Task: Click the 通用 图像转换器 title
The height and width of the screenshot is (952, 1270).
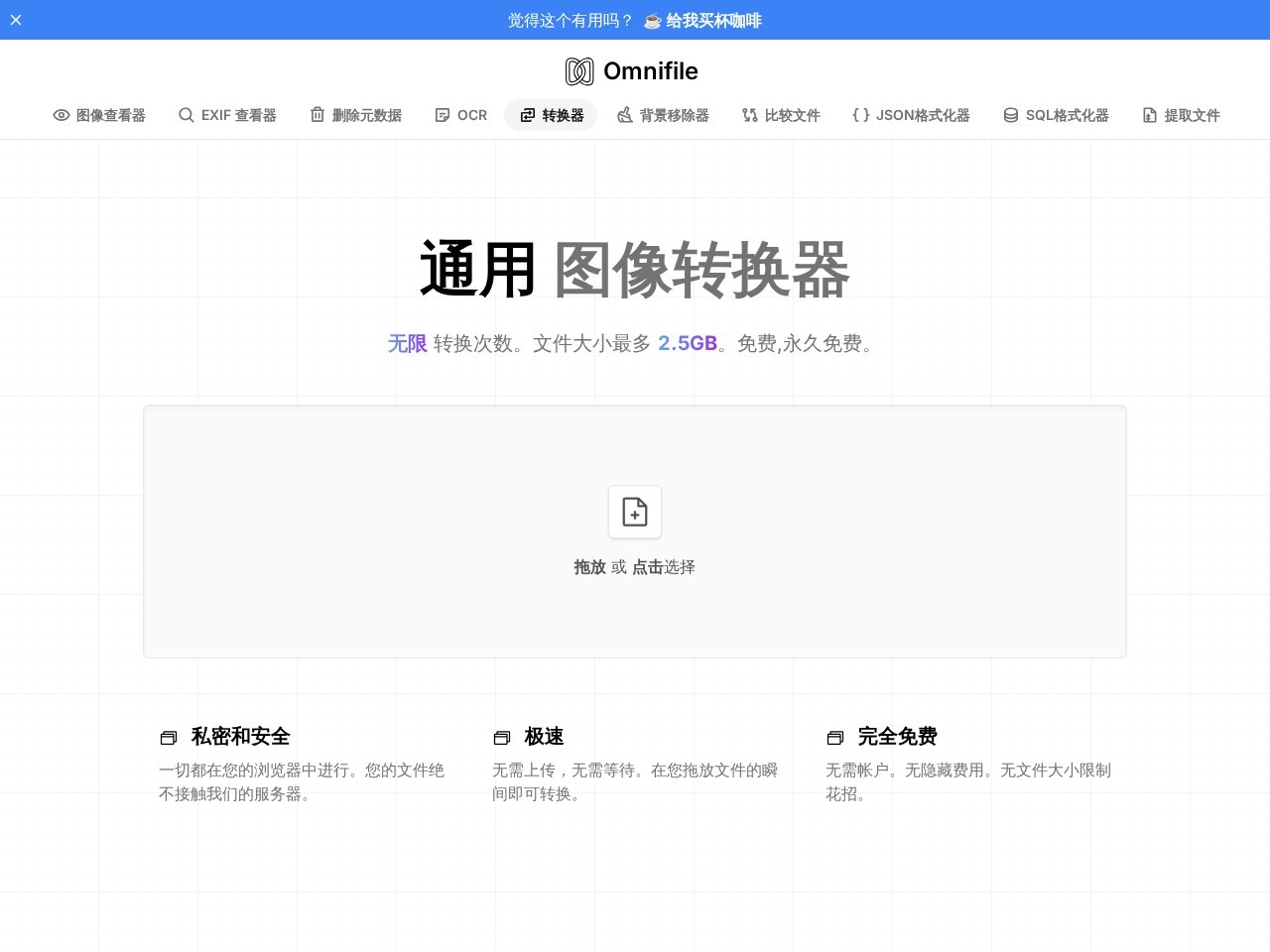Action: [x=635, y=270]
